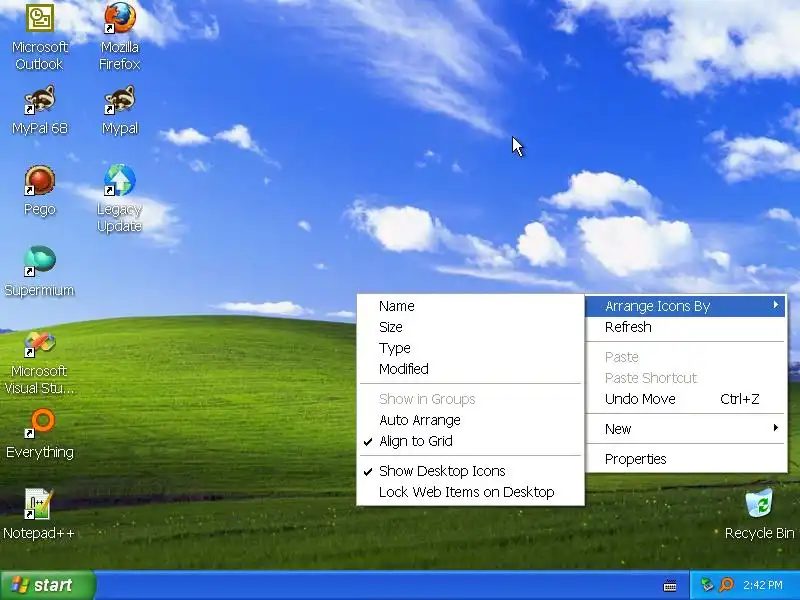The image size is (800, 600).
Task: Select the Microsoft Visual Studio shortcut
Action: 40,343
